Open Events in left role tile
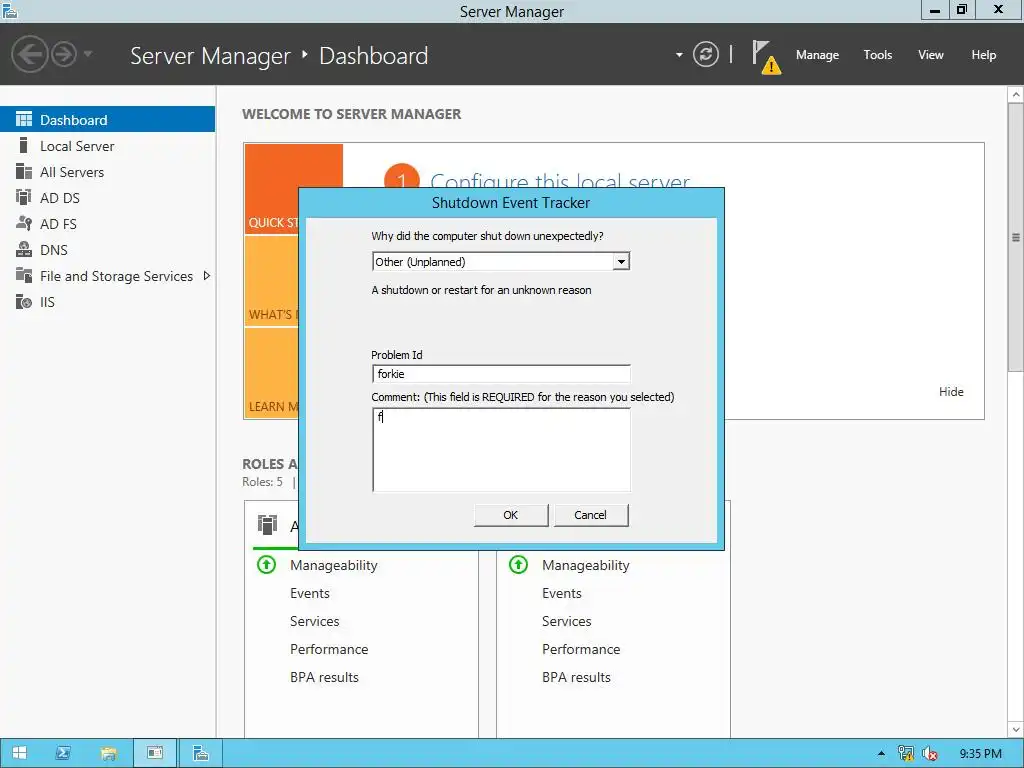Screen dimensions: 1024x768 (310, 593)
